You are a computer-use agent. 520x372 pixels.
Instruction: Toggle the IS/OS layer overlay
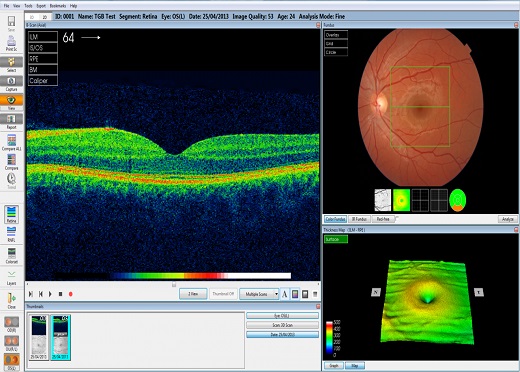point(43,48)
